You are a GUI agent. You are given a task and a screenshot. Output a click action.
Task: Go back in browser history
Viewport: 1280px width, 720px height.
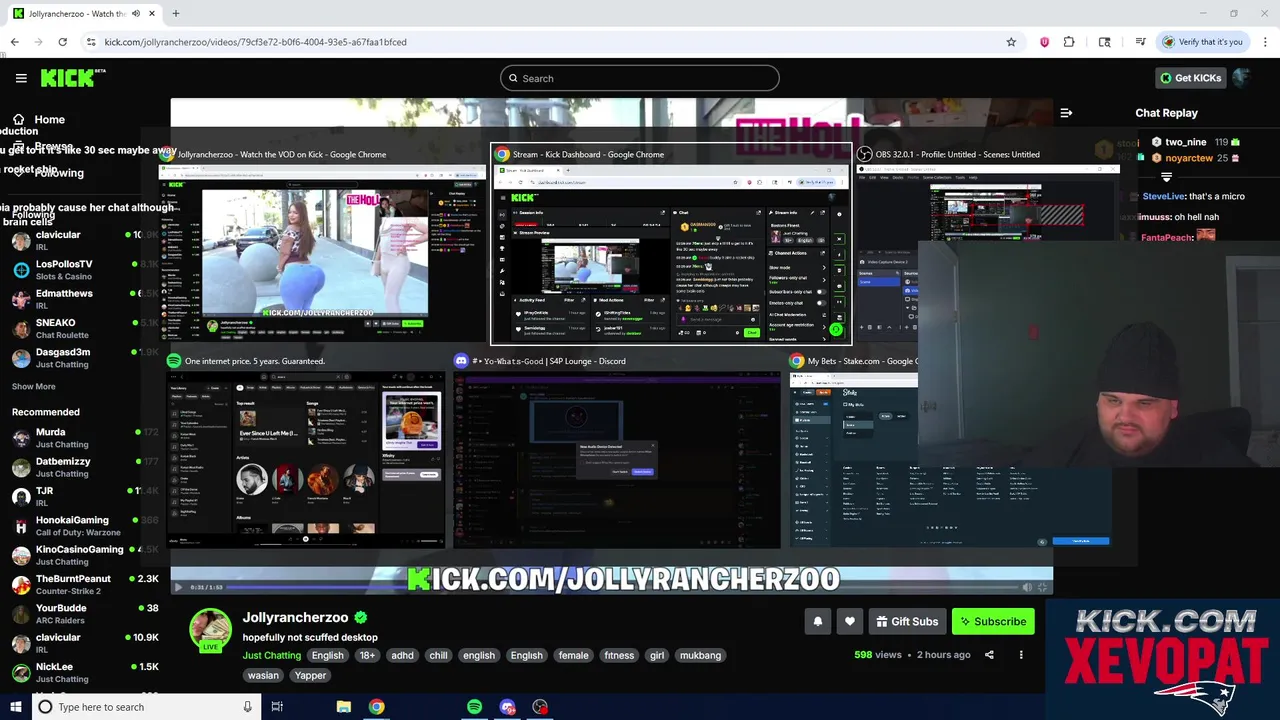[x=14, y=42]
